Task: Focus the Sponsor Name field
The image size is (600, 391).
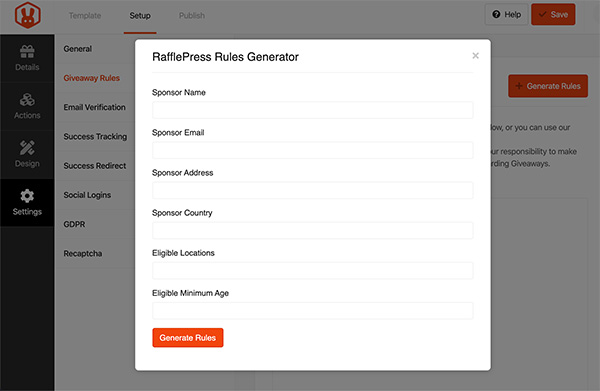Action: 313,110
